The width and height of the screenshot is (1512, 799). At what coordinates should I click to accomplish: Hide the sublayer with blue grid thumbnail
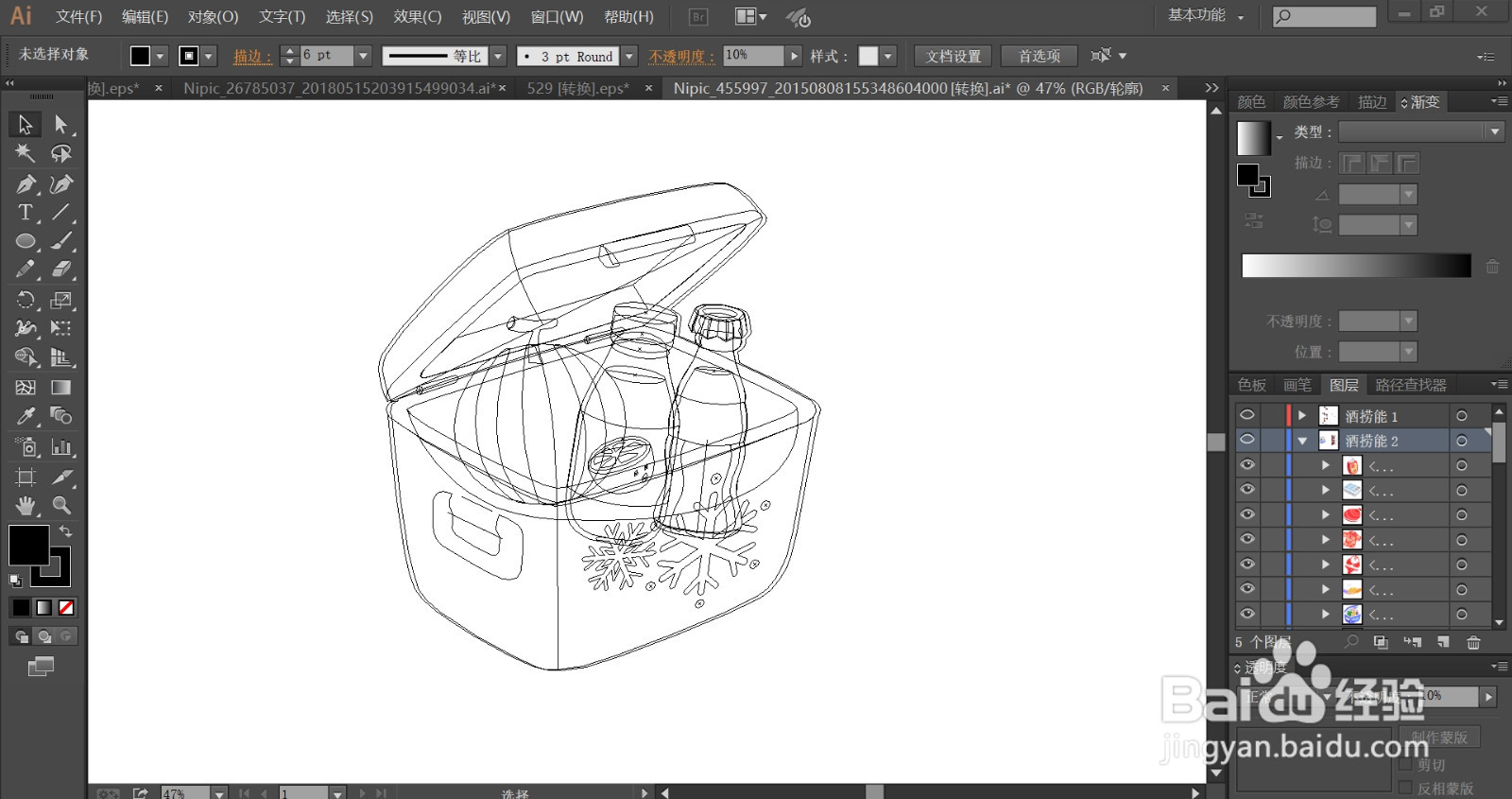coord(1247,490)
